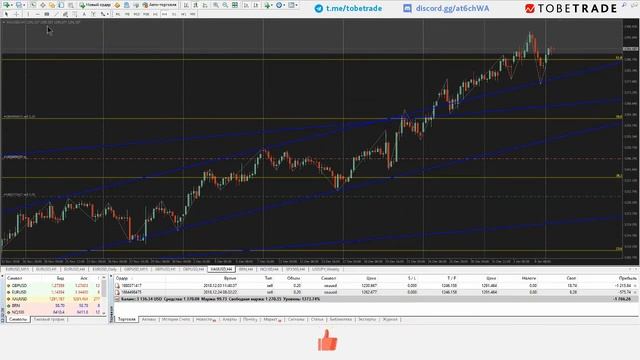Tile chart windows icon
The width and height of the screenshot is (640, 360).
(235, 5)
